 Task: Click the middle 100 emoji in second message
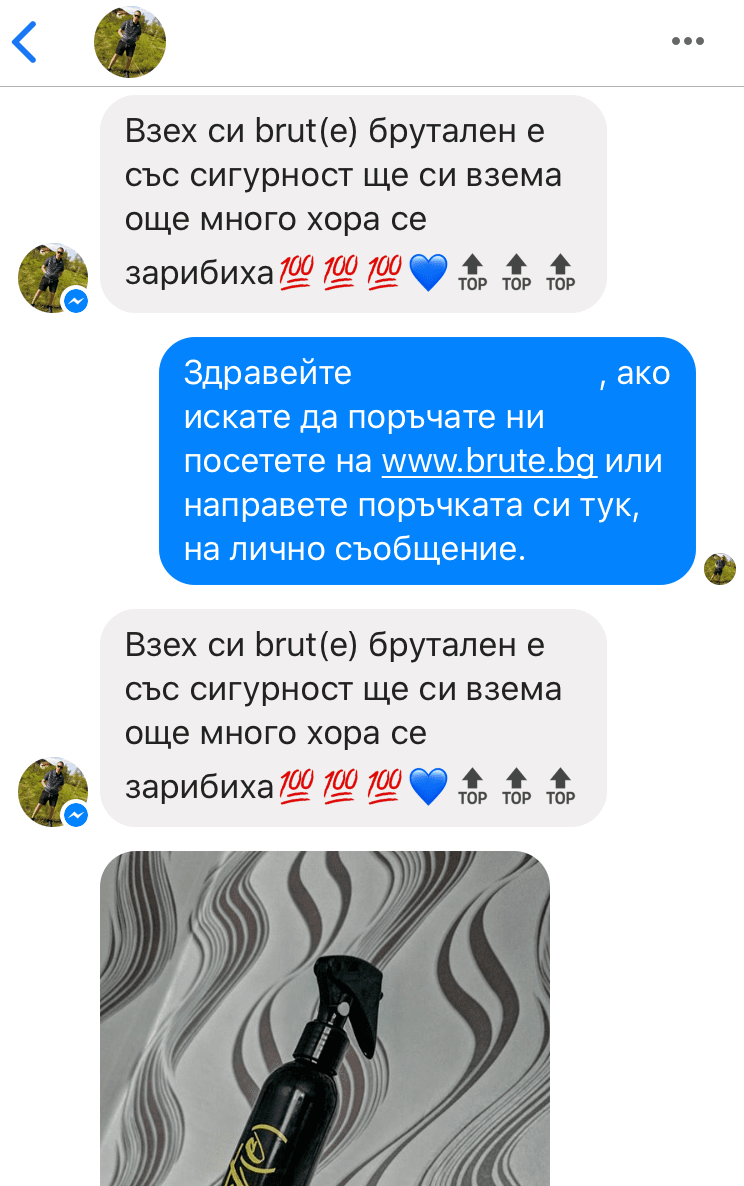click(340, 786)
